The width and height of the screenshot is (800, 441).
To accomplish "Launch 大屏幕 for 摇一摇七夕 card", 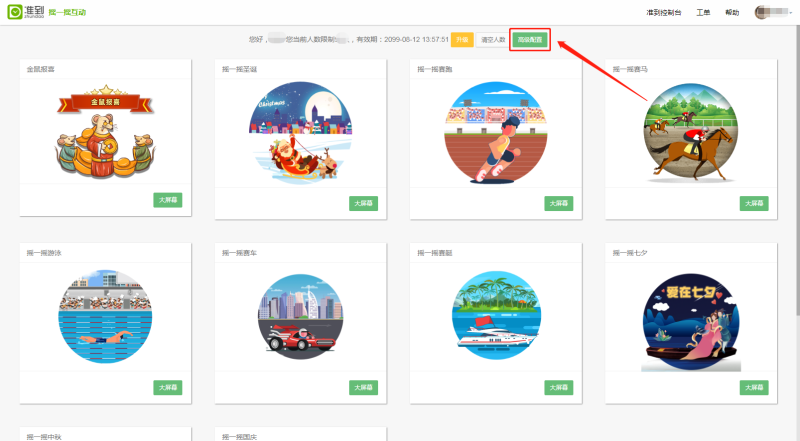I will (754, 387).
